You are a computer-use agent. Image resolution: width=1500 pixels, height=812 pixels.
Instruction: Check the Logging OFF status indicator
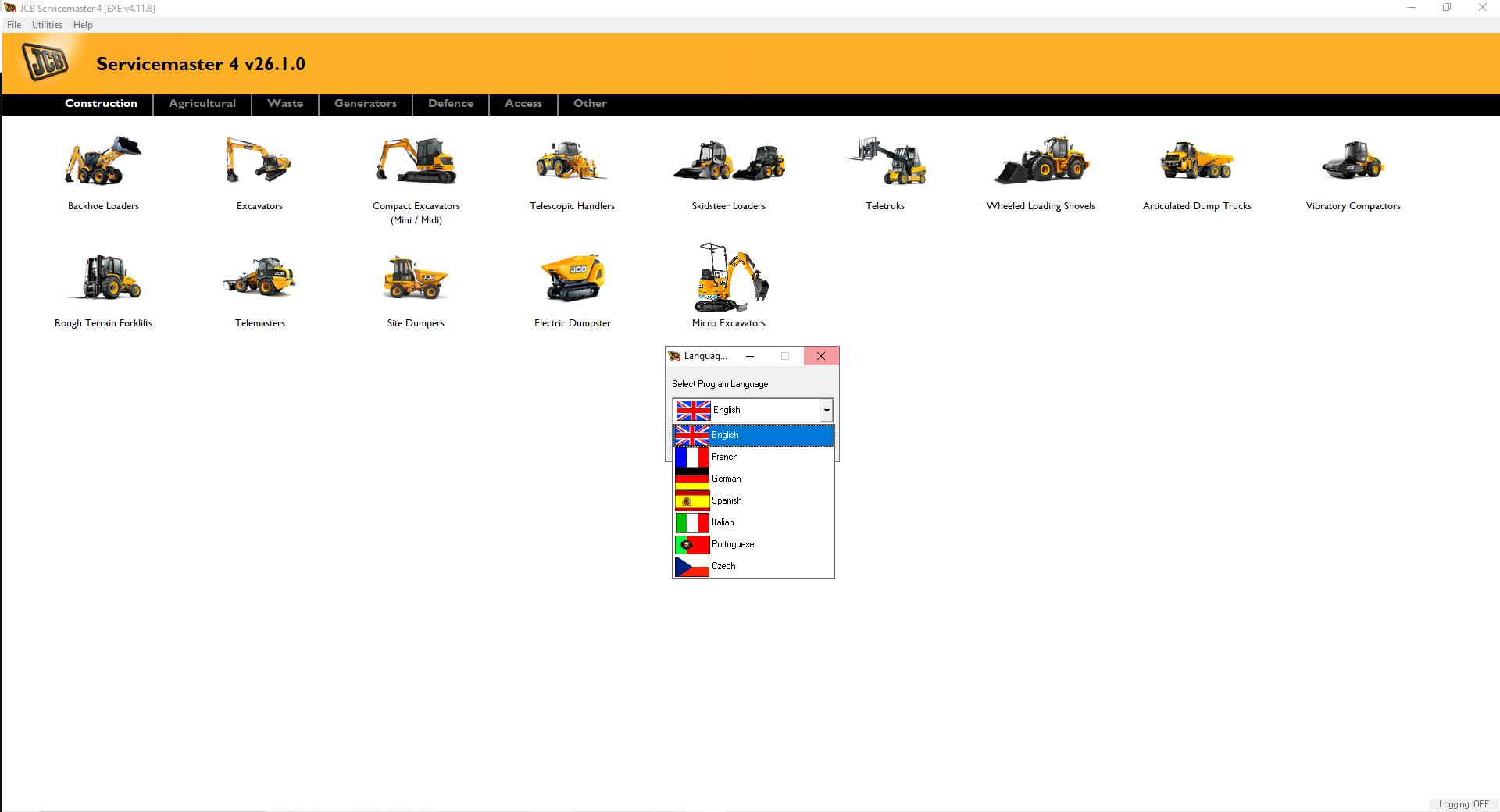coord(1465,803)
